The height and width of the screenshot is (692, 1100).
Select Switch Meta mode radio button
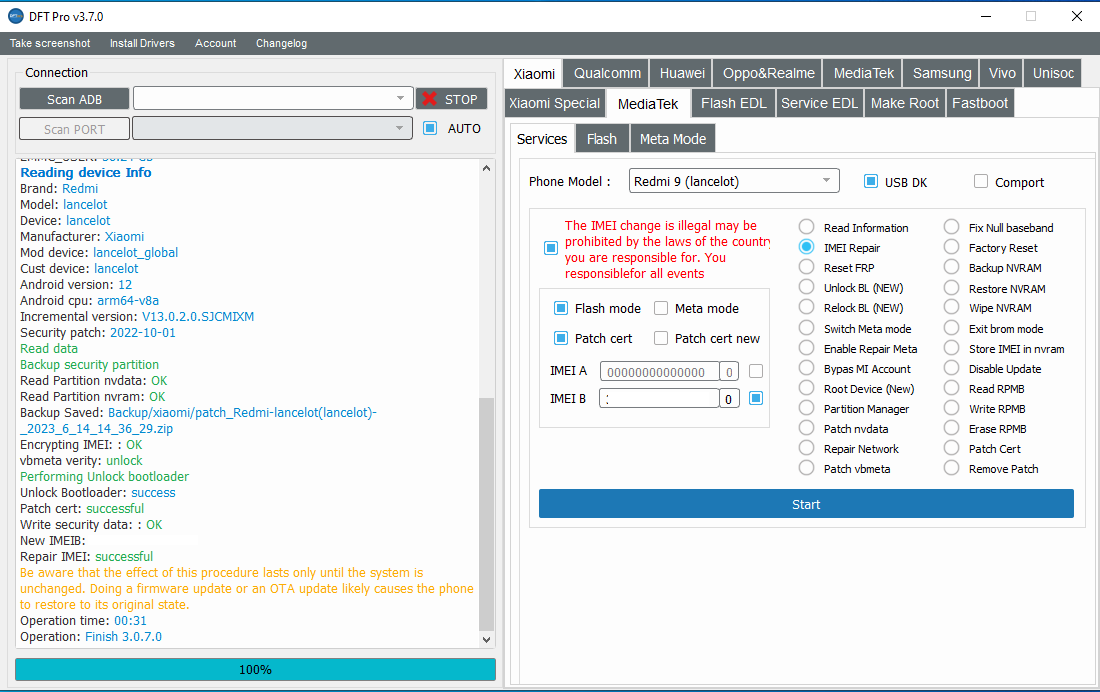(x=807, y=328)
